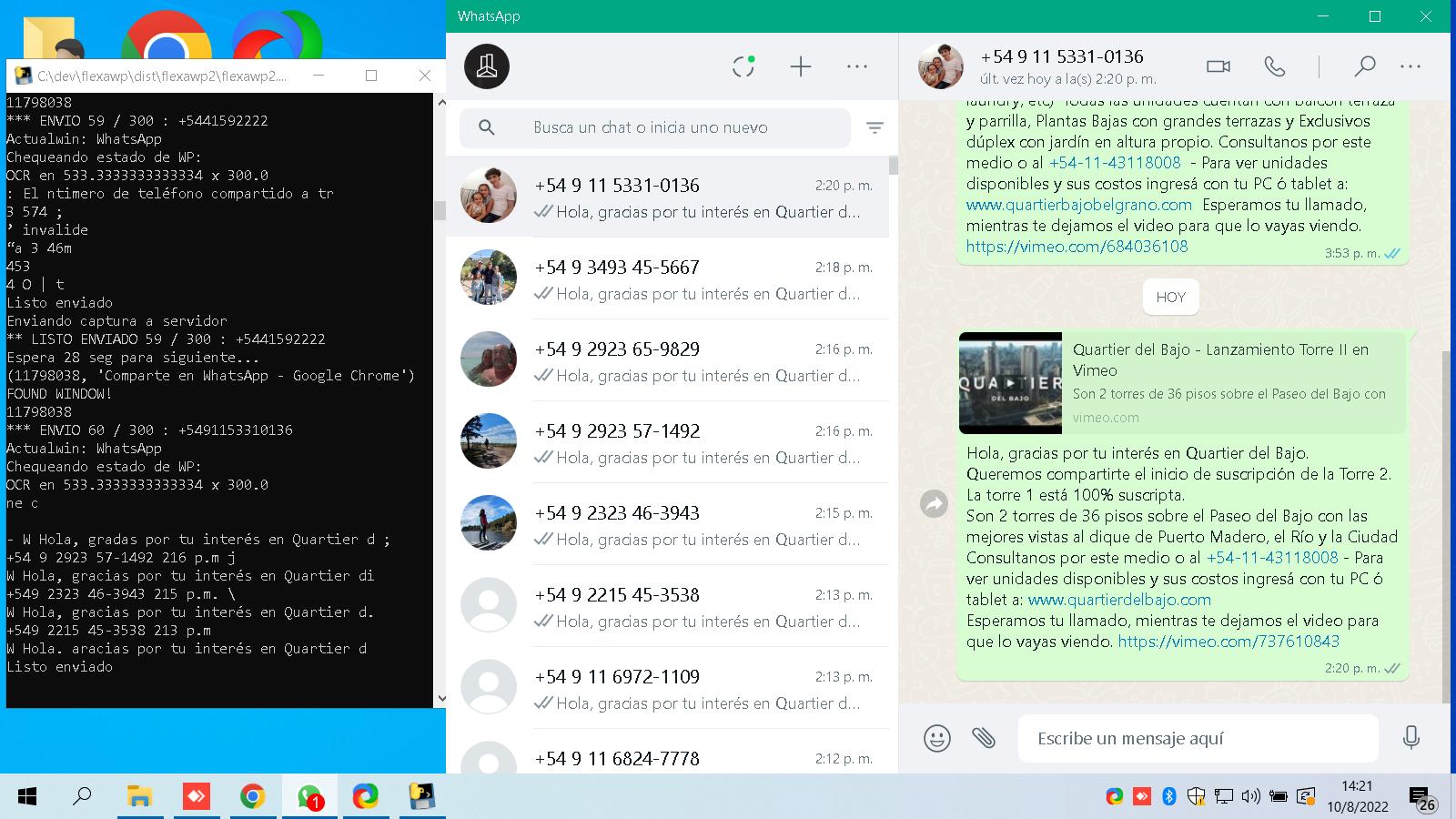Screen dimensions: 1456x819
Task: Start a video call with this contact
Action: click(x=1218, y=66)
